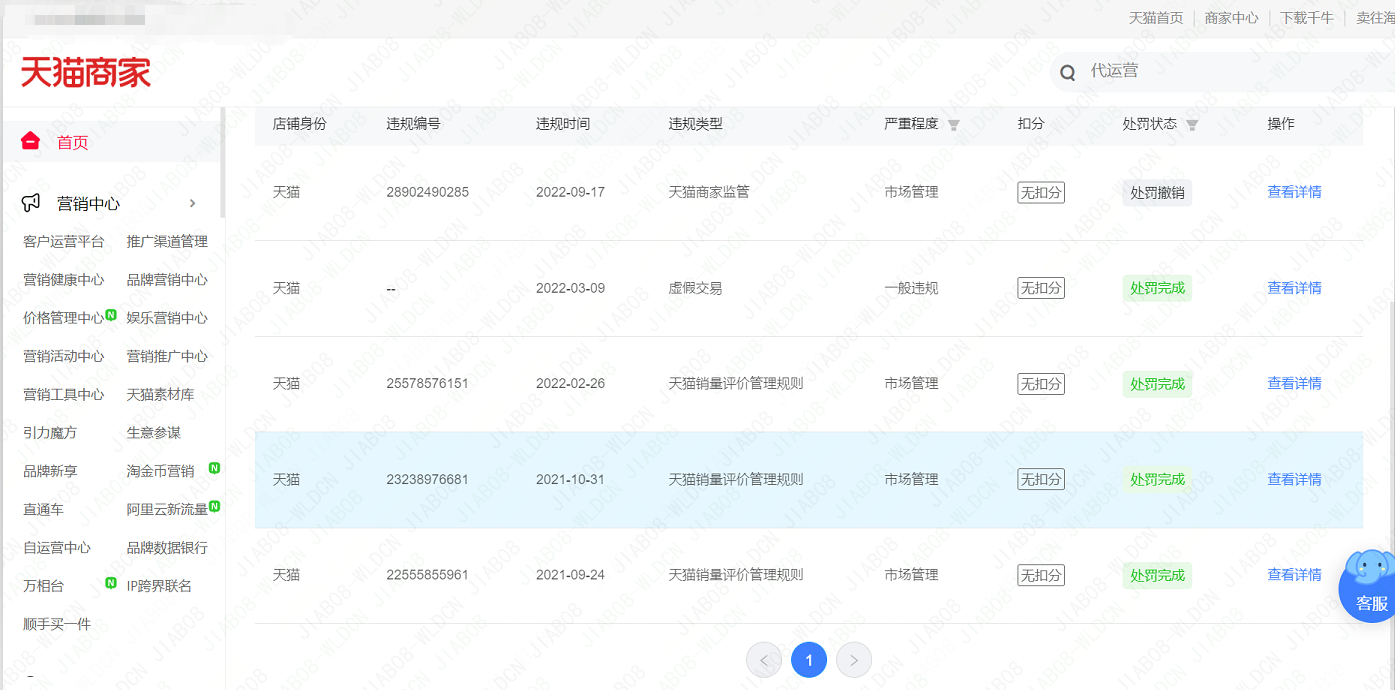Image resolution: width=1395 pixels, height=690 pixels.
Task: Click the 虚假交易 violation type cell
Action: [x=696, y=288]
